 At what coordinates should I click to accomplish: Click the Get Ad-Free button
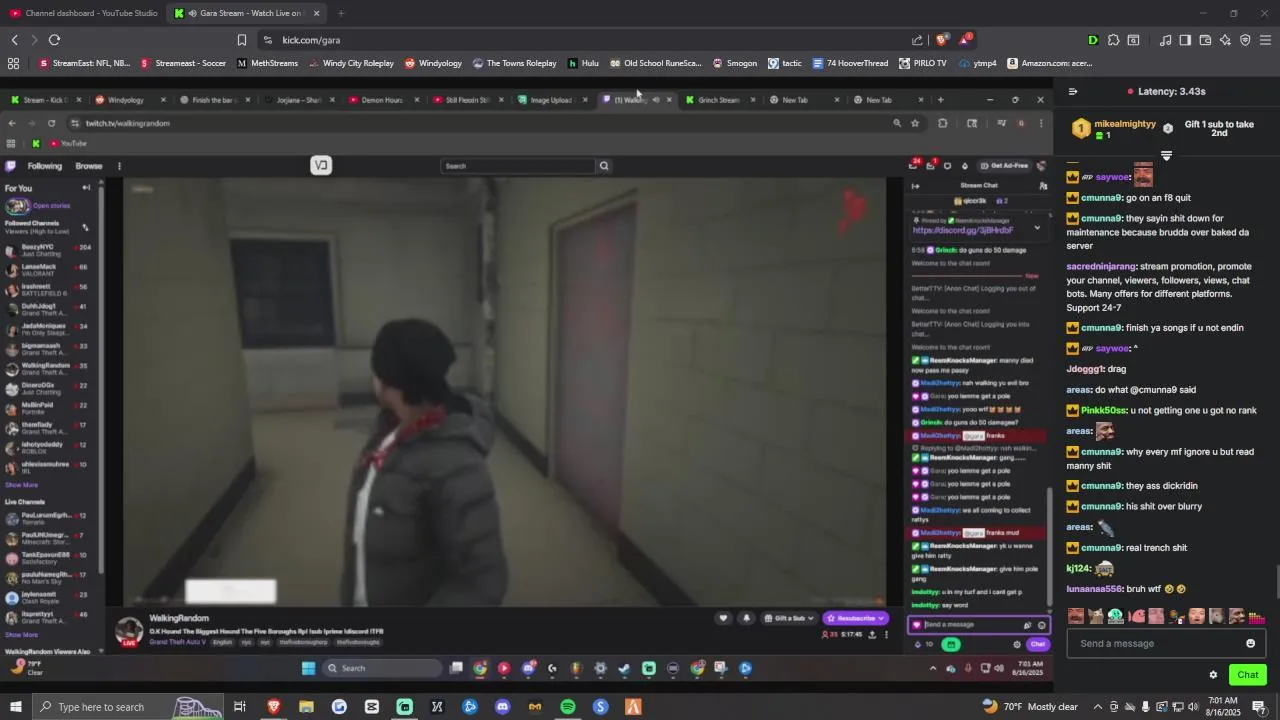click(1004, 166)
